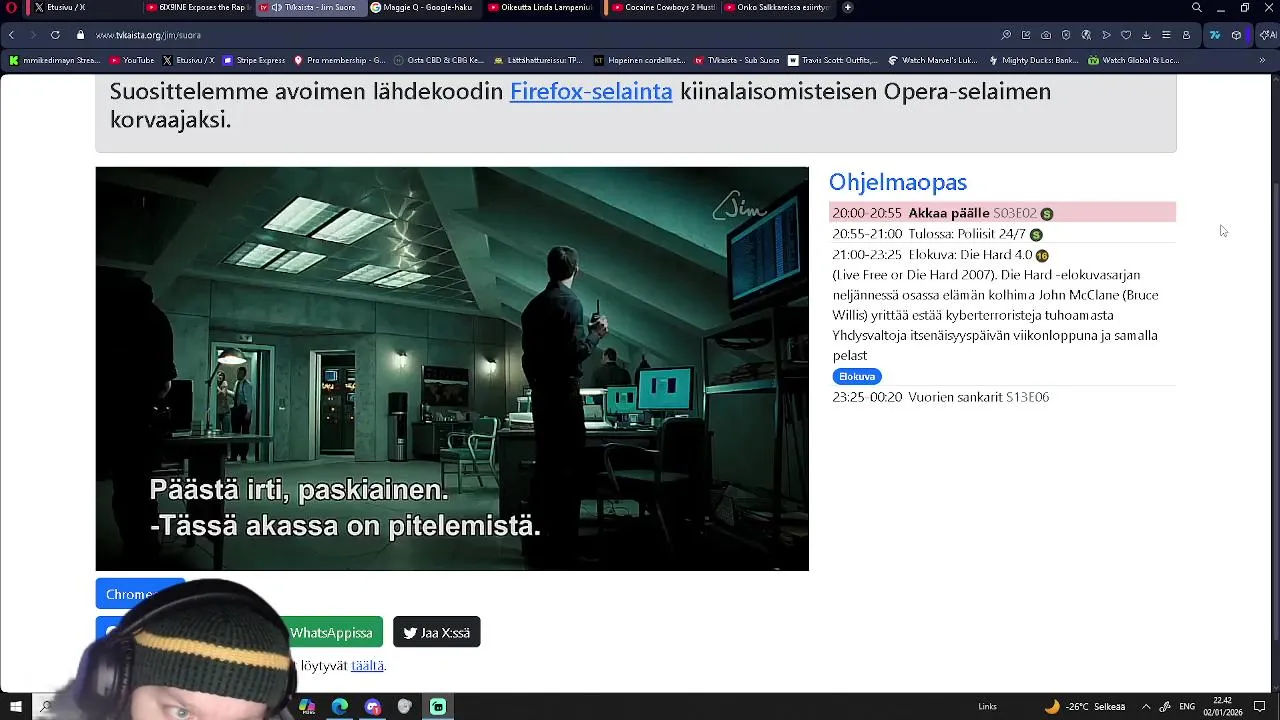Open the taskbar weather -26°C Selkeää widget
The image size is (1280, 720).
(1084, 706)
